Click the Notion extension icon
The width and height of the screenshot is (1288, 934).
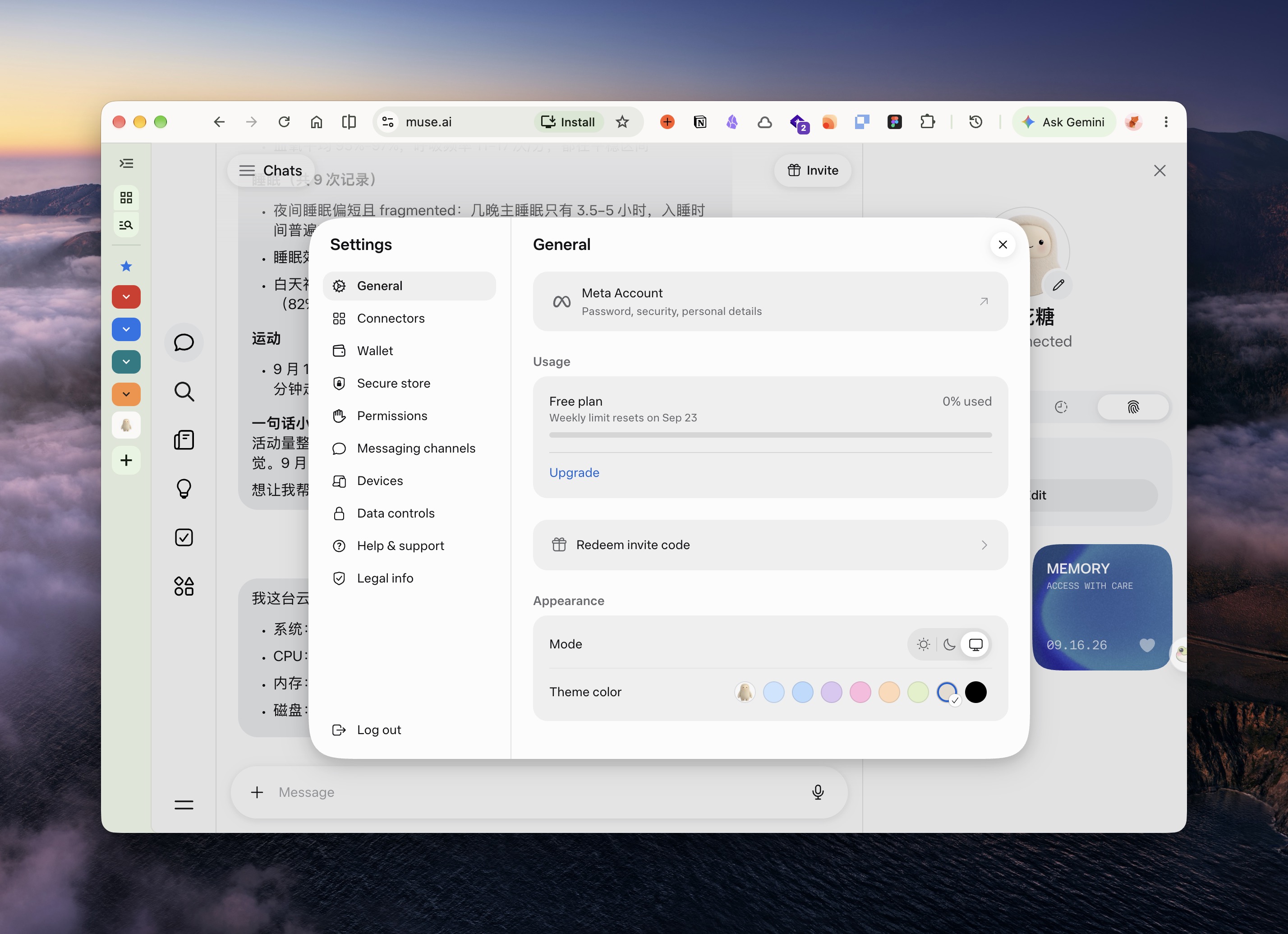click(699, 121)
